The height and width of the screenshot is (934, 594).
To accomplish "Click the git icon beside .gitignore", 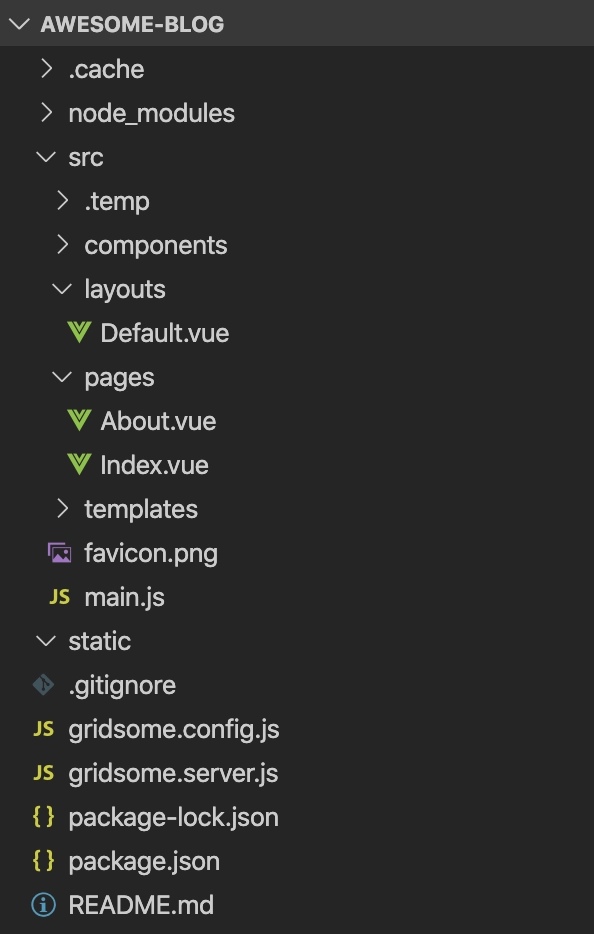I will click(42, 685).
